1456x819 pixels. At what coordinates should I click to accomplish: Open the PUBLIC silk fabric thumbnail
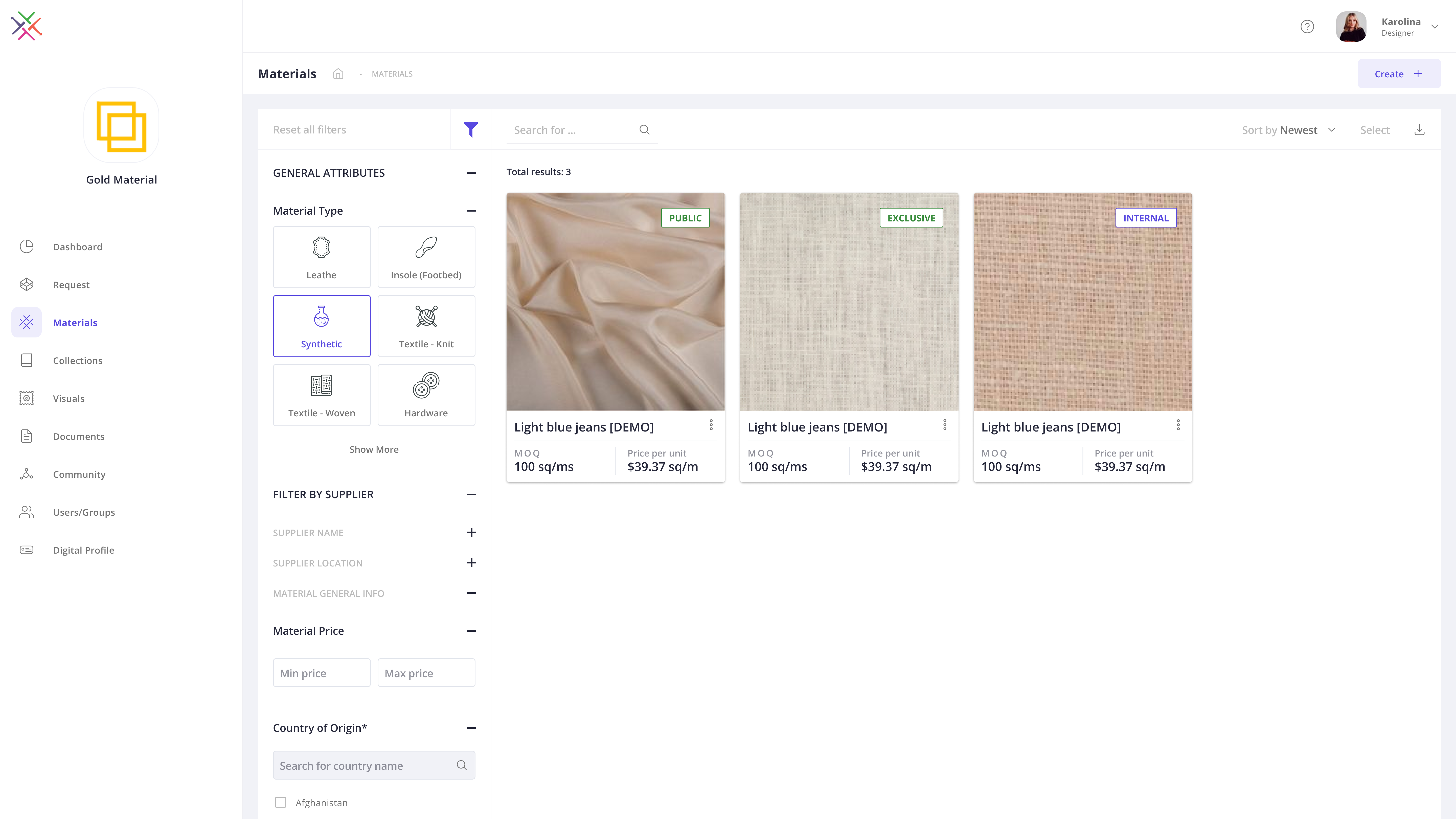click(616, 302)
